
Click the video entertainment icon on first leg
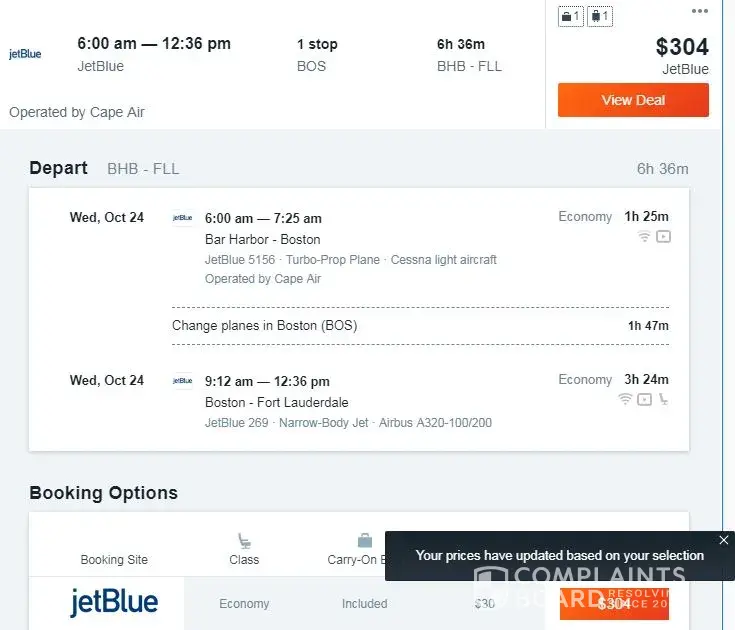click(663, 237)
